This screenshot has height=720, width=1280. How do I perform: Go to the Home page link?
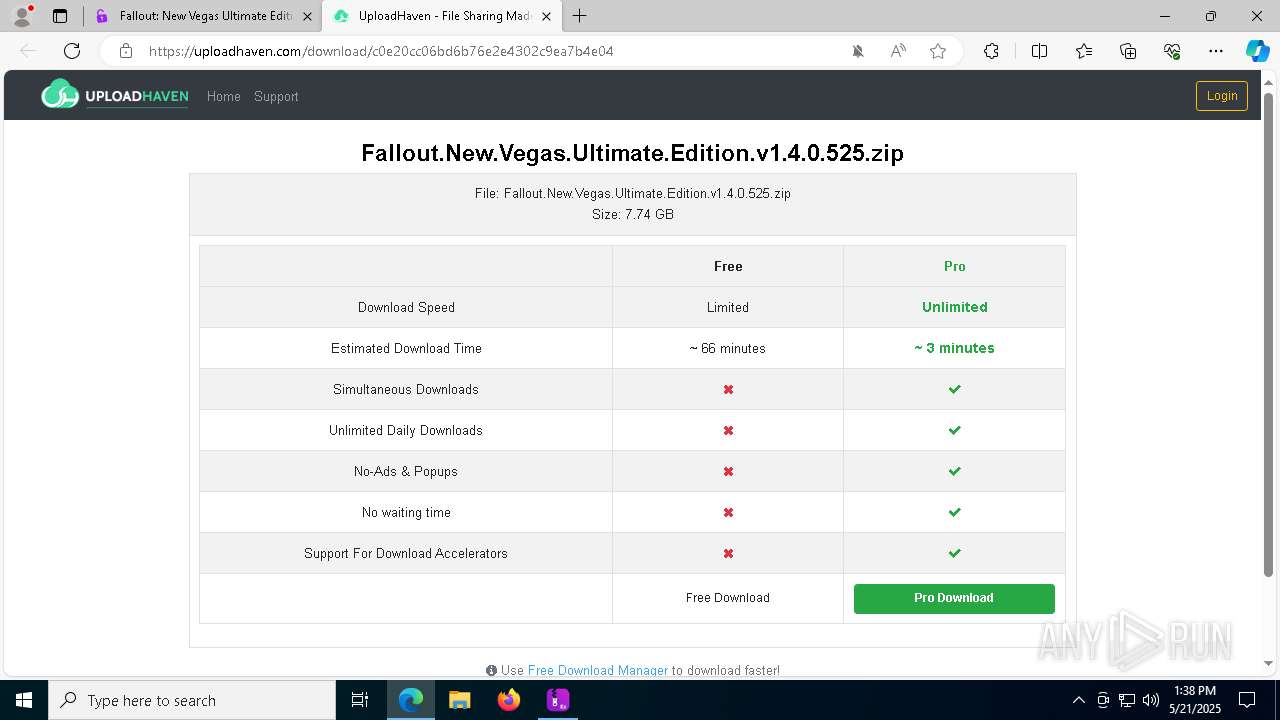coord(223,97)
